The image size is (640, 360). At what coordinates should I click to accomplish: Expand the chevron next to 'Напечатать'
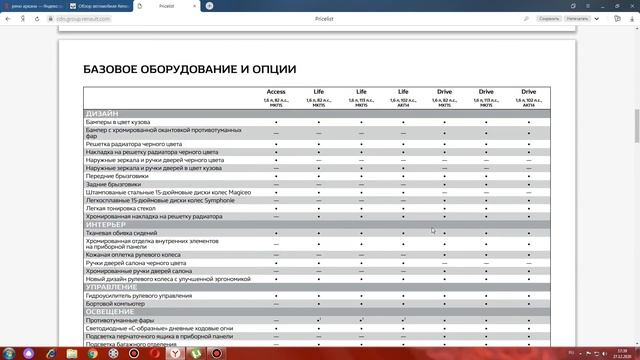pos(597,19)
